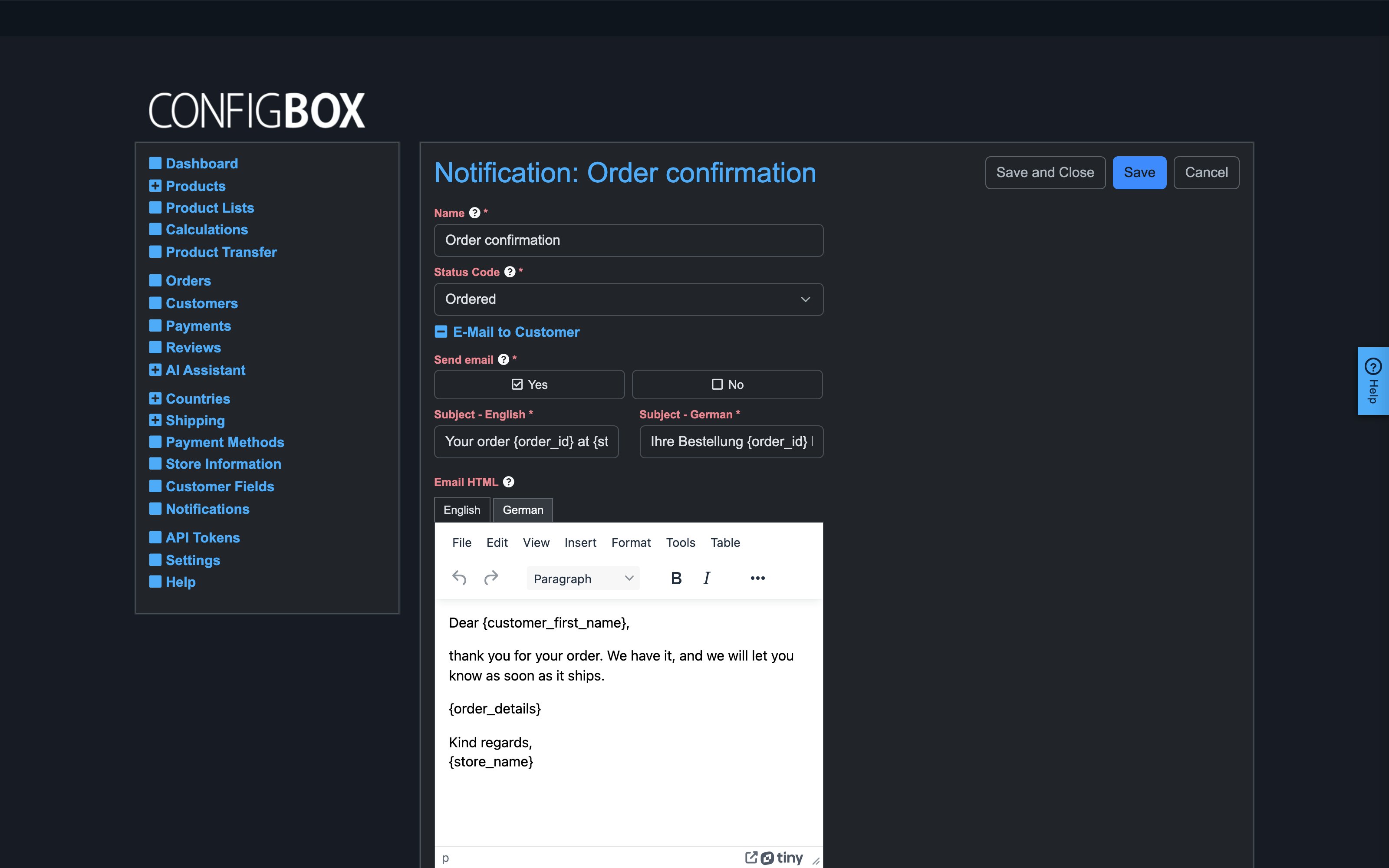Select No for Send email
The image size is (1389, 868).
coord(727,385)
